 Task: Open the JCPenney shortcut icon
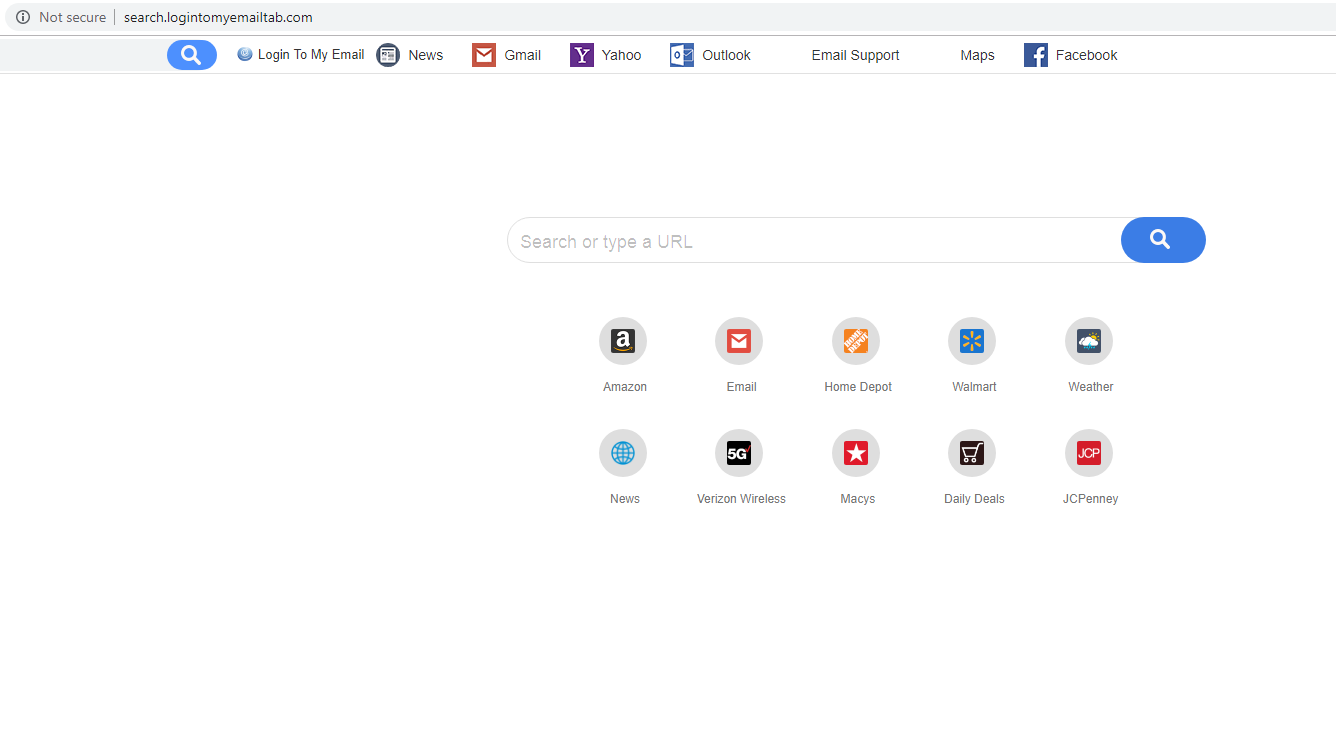click(x=1089, y=453)
